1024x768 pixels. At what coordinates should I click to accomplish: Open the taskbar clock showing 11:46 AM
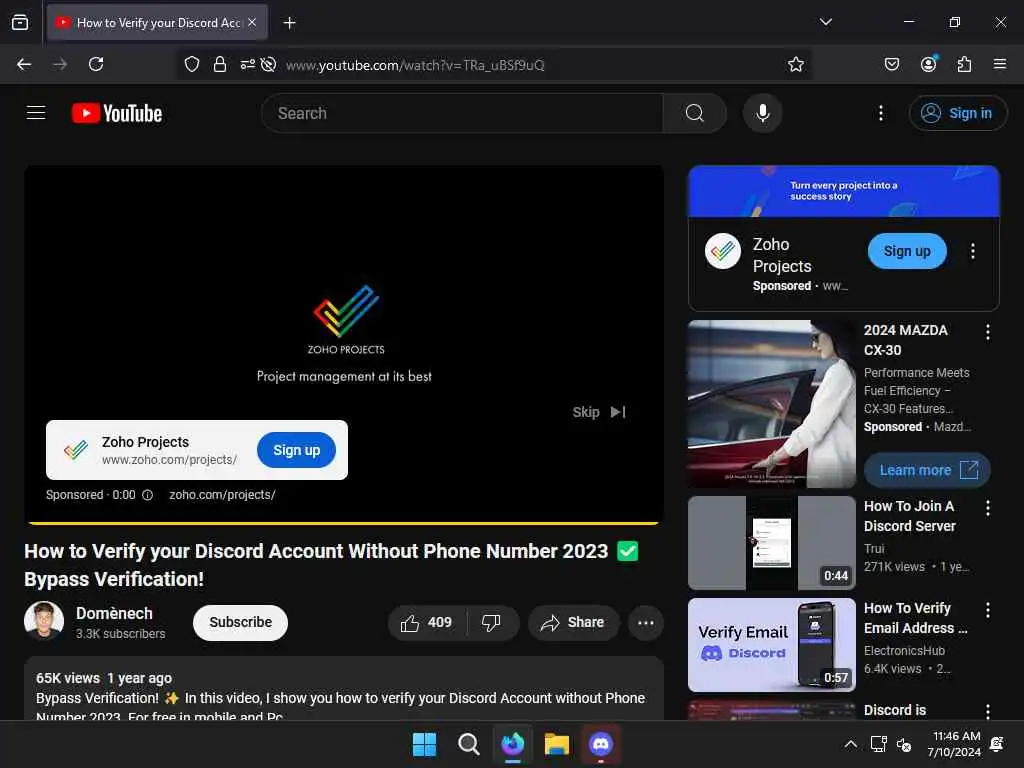pyautogui.click(x=954, y=744)
